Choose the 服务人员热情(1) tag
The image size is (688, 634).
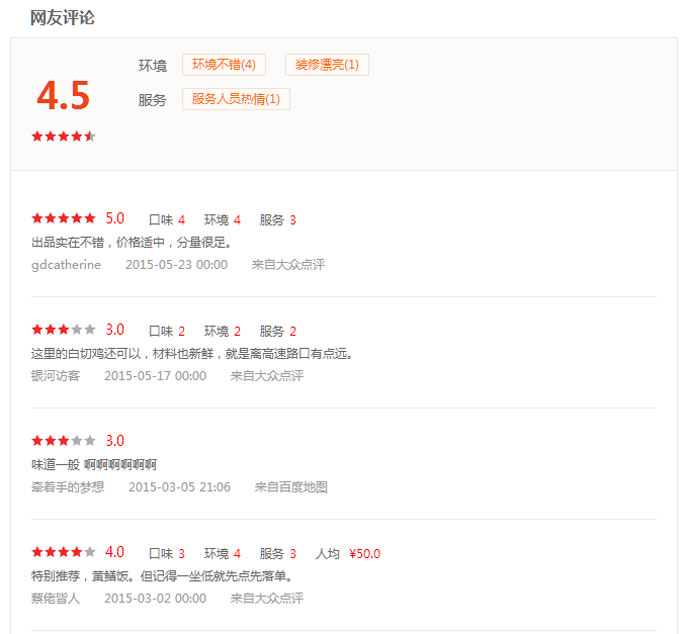pyautogui.click(x=236, y=99)
